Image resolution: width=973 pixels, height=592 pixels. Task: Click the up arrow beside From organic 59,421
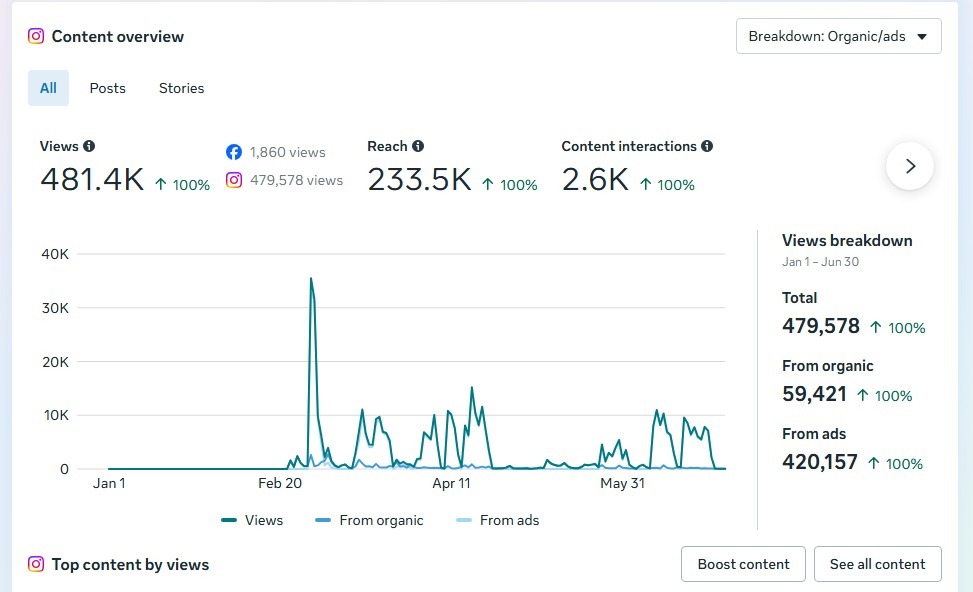coord(863,395)
